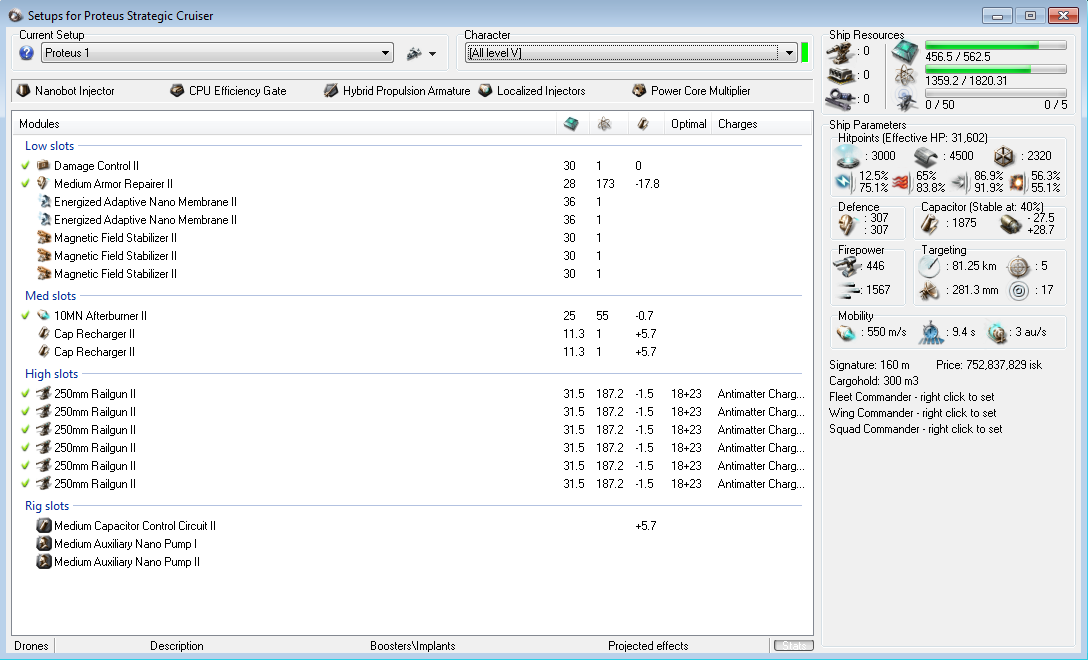
Task: Click the first Magnetic Field Stabilizer II icon
Action: point(44,237)
